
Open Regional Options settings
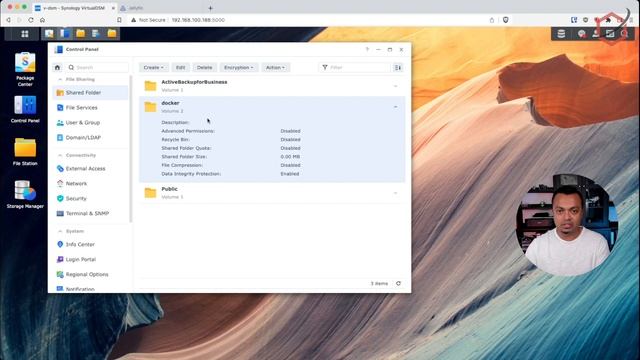coord(90,274)
